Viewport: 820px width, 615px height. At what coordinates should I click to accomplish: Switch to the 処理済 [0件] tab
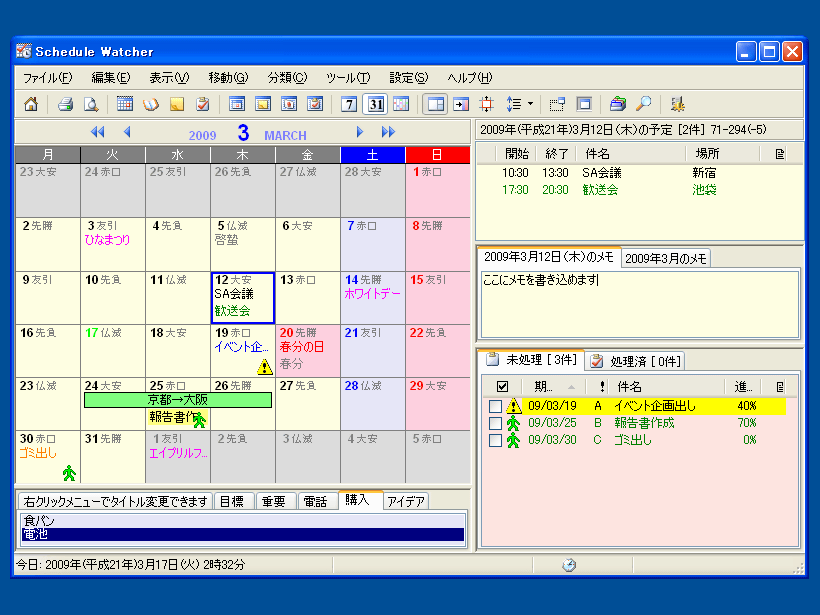click(636, 361)
